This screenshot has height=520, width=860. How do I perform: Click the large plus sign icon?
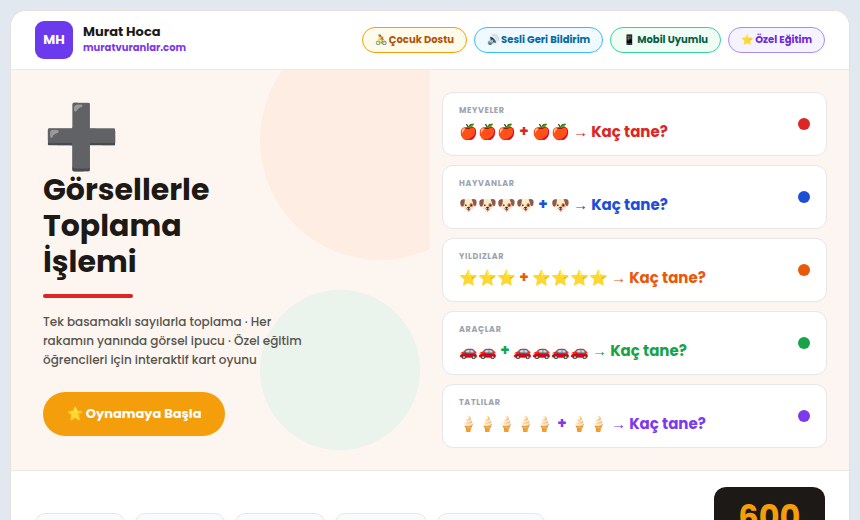coord(81,137)
